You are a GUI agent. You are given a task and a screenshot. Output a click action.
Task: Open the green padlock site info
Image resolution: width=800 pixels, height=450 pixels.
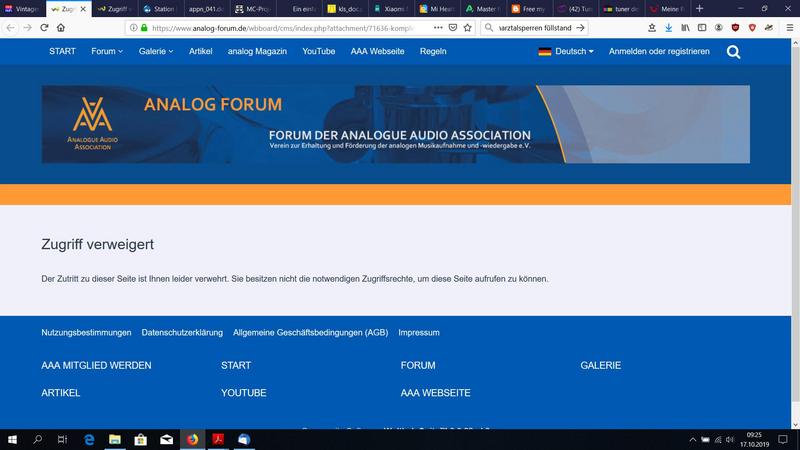(x=144, y=28)
